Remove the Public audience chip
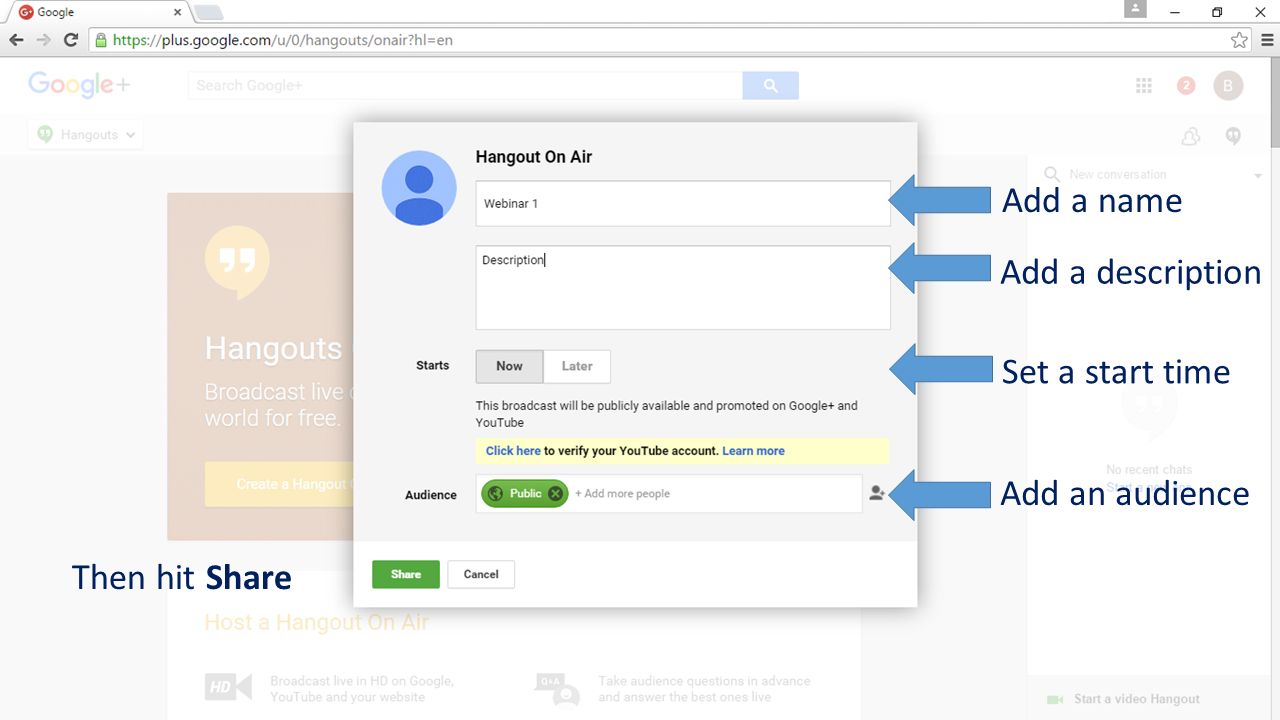 pos(555,493)
